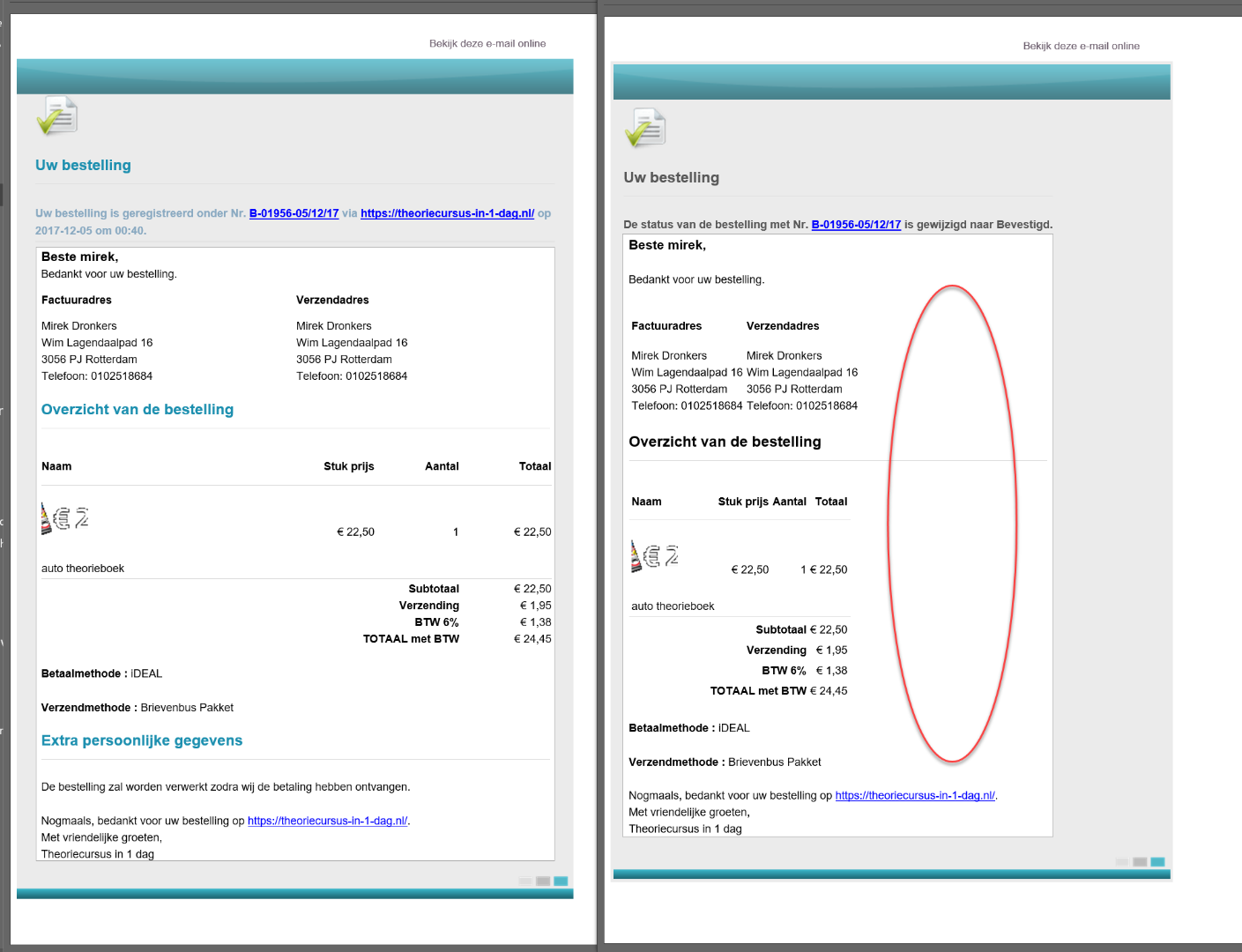Click the 'Verzendadres' heading in left email
1242x952 pixels.
[332, 300]
